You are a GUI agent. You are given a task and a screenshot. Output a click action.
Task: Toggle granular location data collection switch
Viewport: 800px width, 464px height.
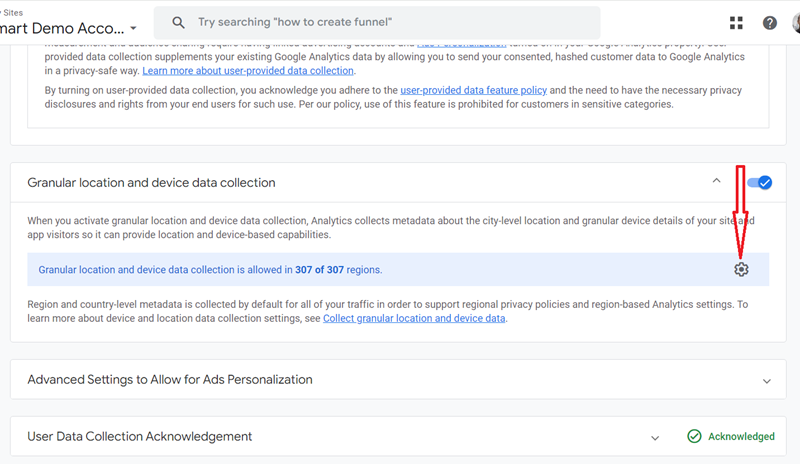[759, 182]
